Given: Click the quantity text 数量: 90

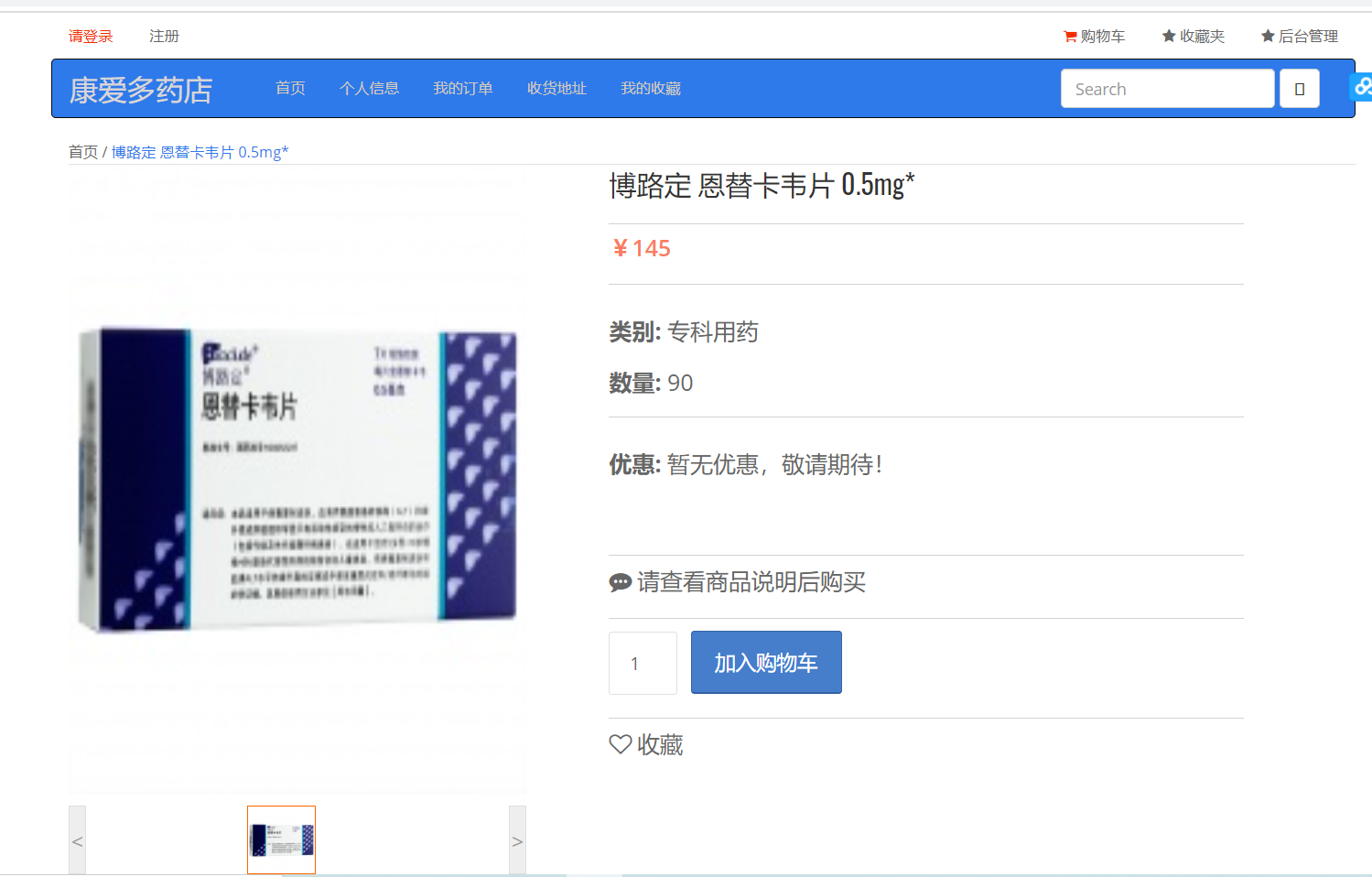Looking at the screenshot, I should 652,383.
